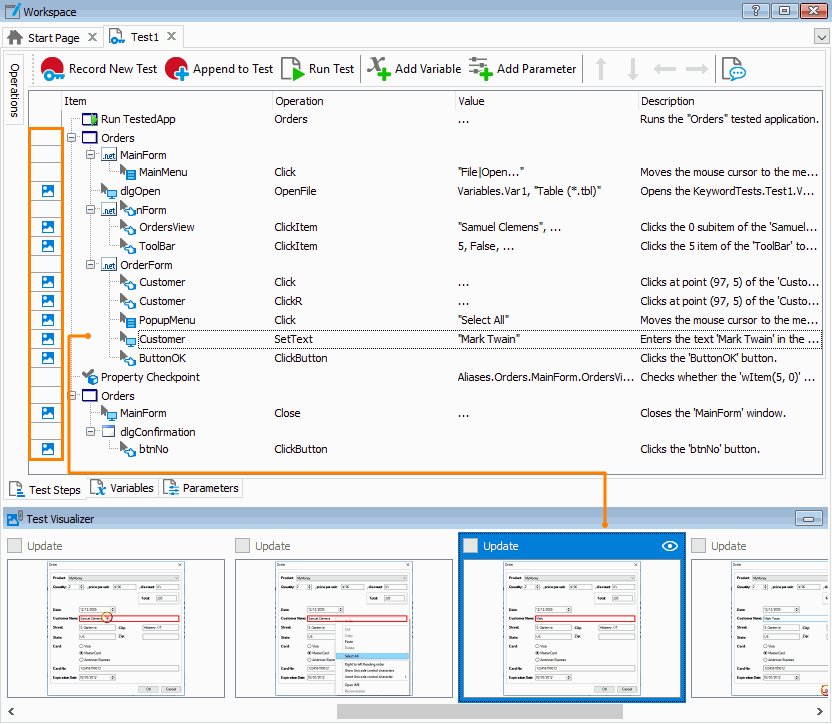Click the MainMenu item icon
The image size is (832, 724).
(x=128, y=172)
